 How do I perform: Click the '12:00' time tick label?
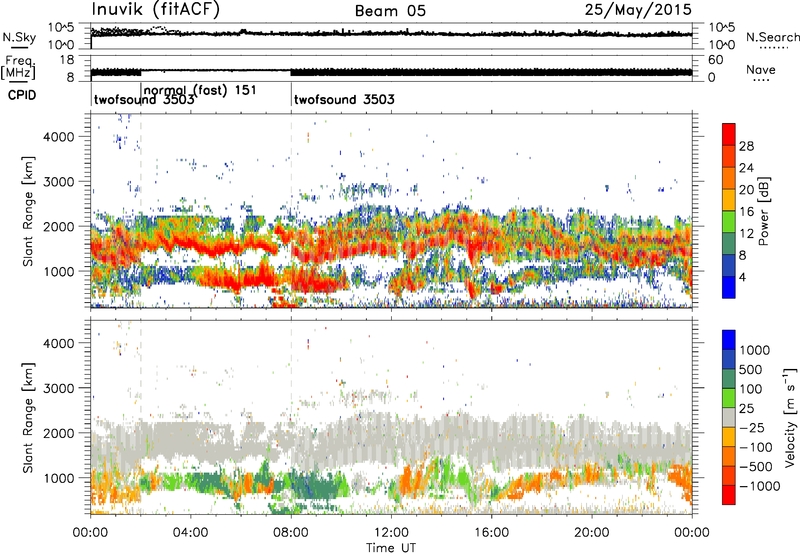click(391, 533)
